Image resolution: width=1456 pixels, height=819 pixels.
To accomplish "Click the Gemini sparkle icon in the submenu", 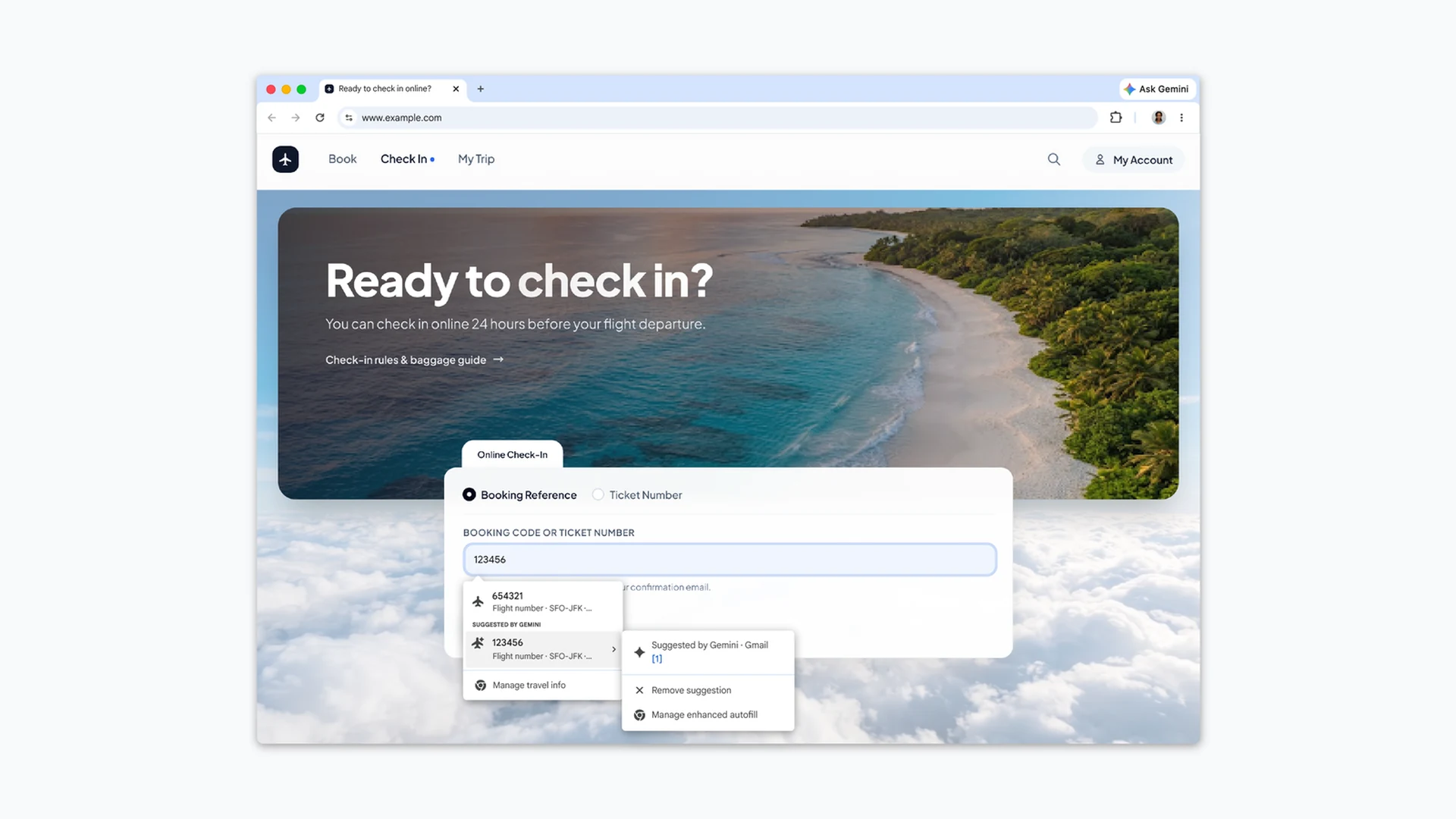I will point(639,652).
